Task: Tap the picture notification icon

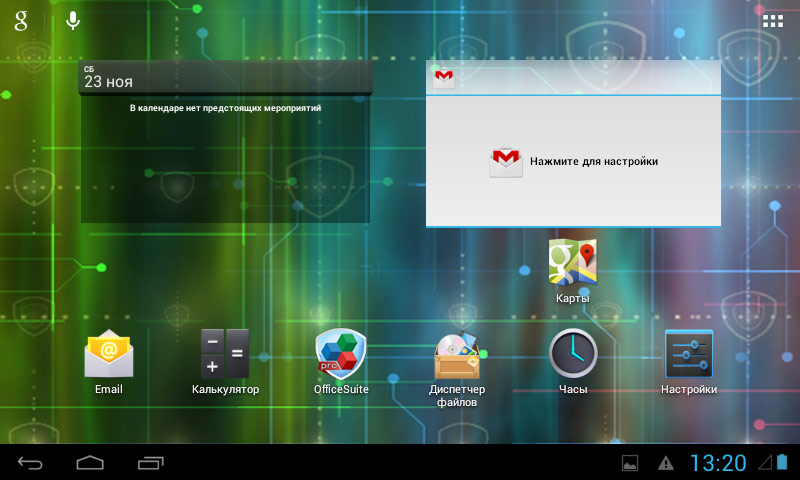Action: pyautogui.click(x=630, y=463)
